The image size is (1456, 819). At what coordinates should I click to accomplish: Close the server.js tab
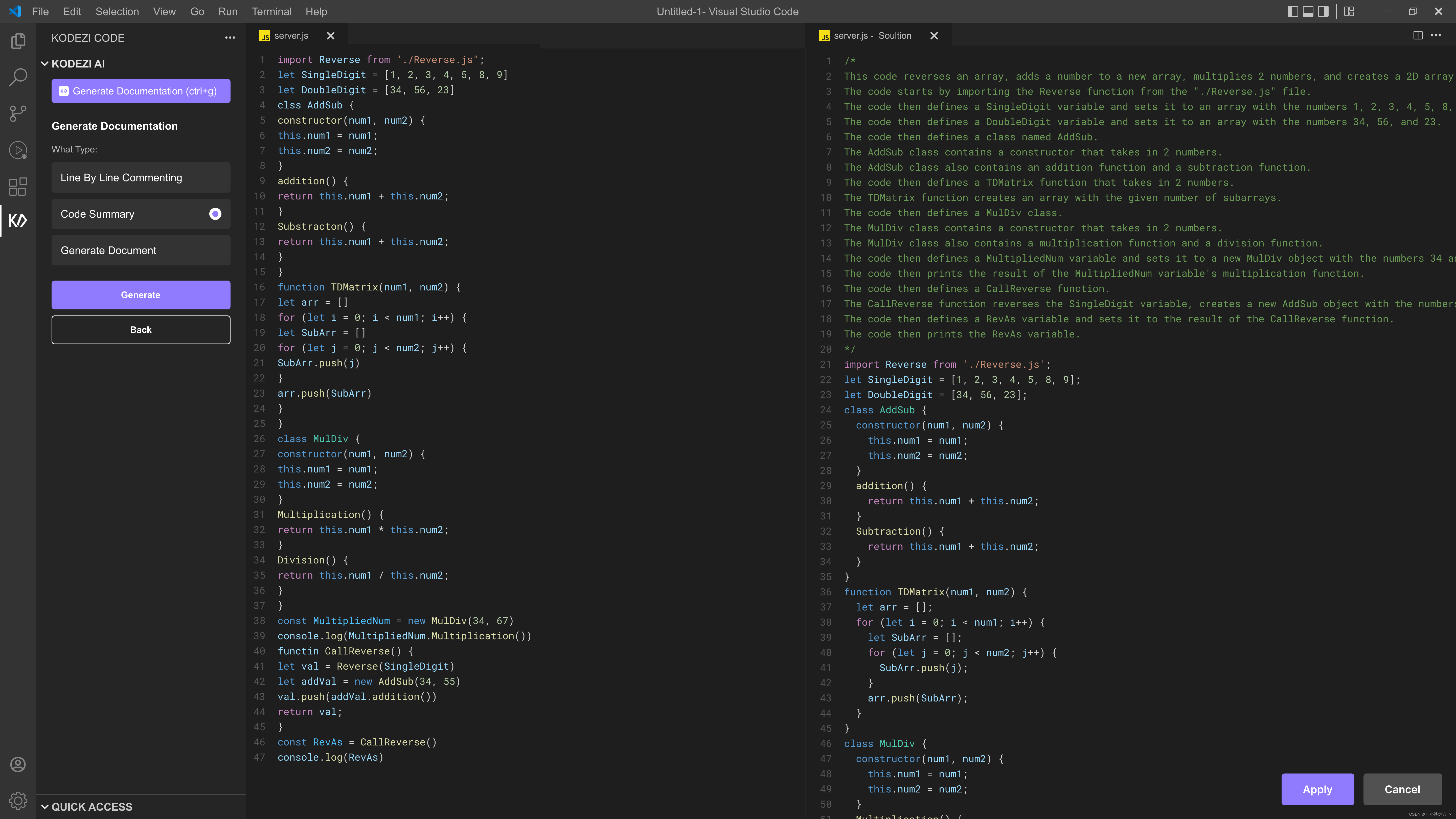tap(331, 36)
